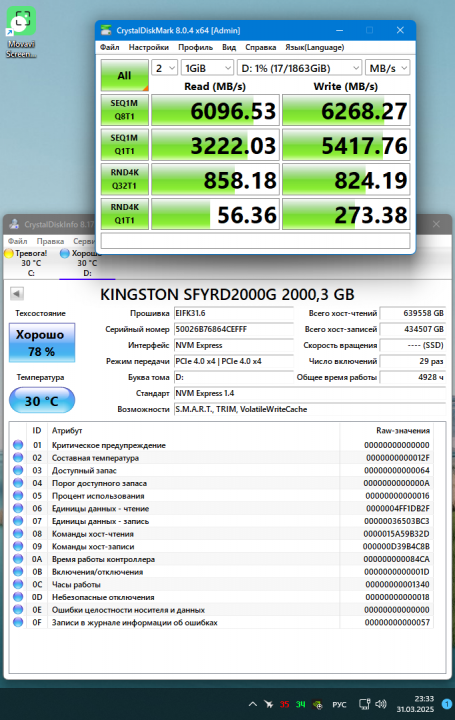Click status dot for Единицы данных - запись
Viewport: 455px width, 720px height.
18,521
